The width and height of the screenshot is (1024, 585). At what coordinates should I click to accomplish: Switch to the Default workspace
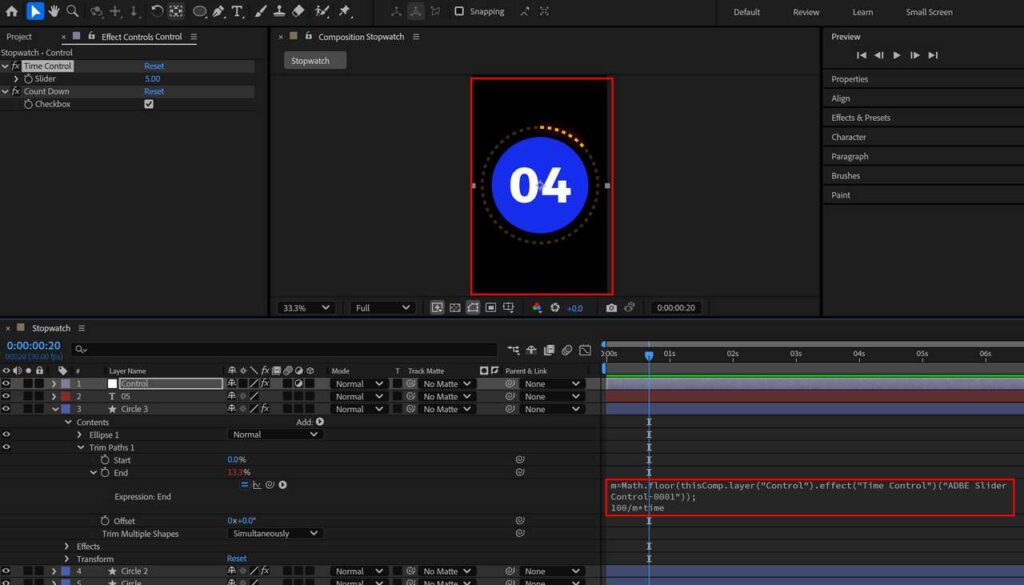tap(746, 12)
